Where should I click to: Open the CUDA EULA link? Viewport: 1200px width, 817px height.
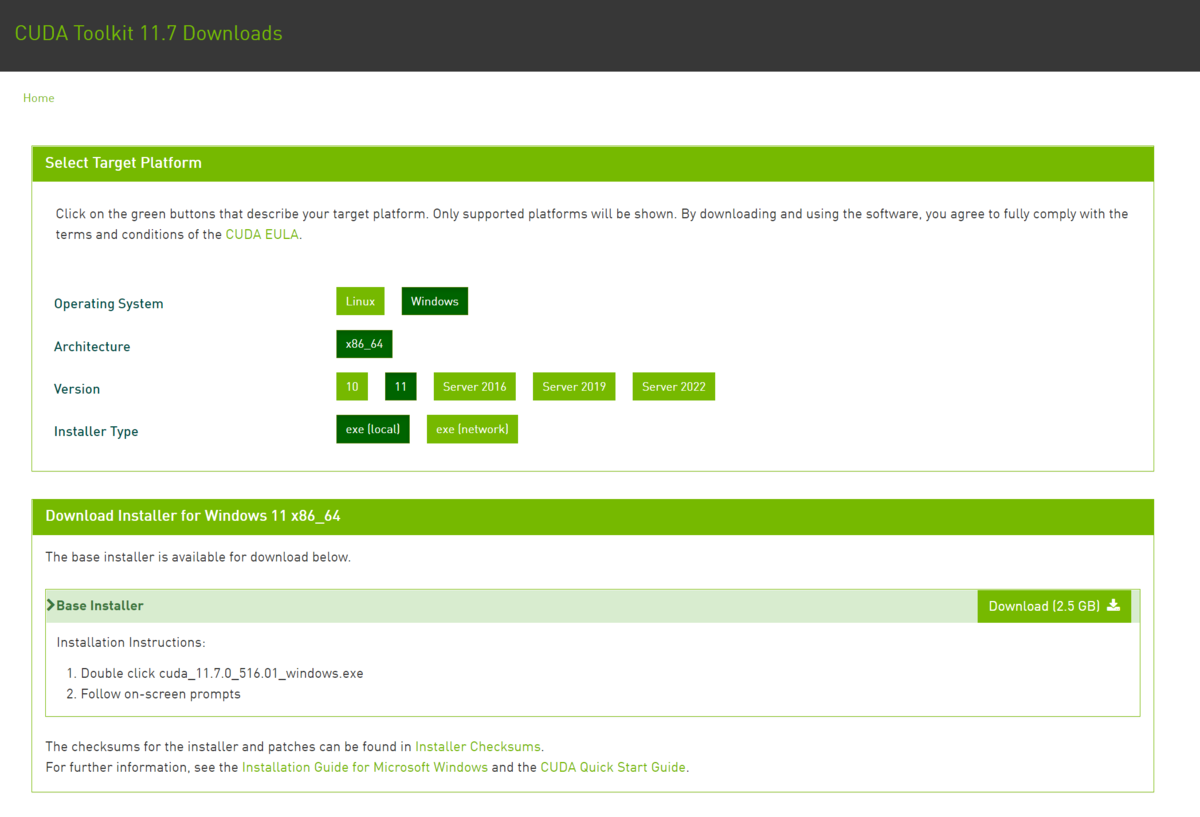point(262,235)
